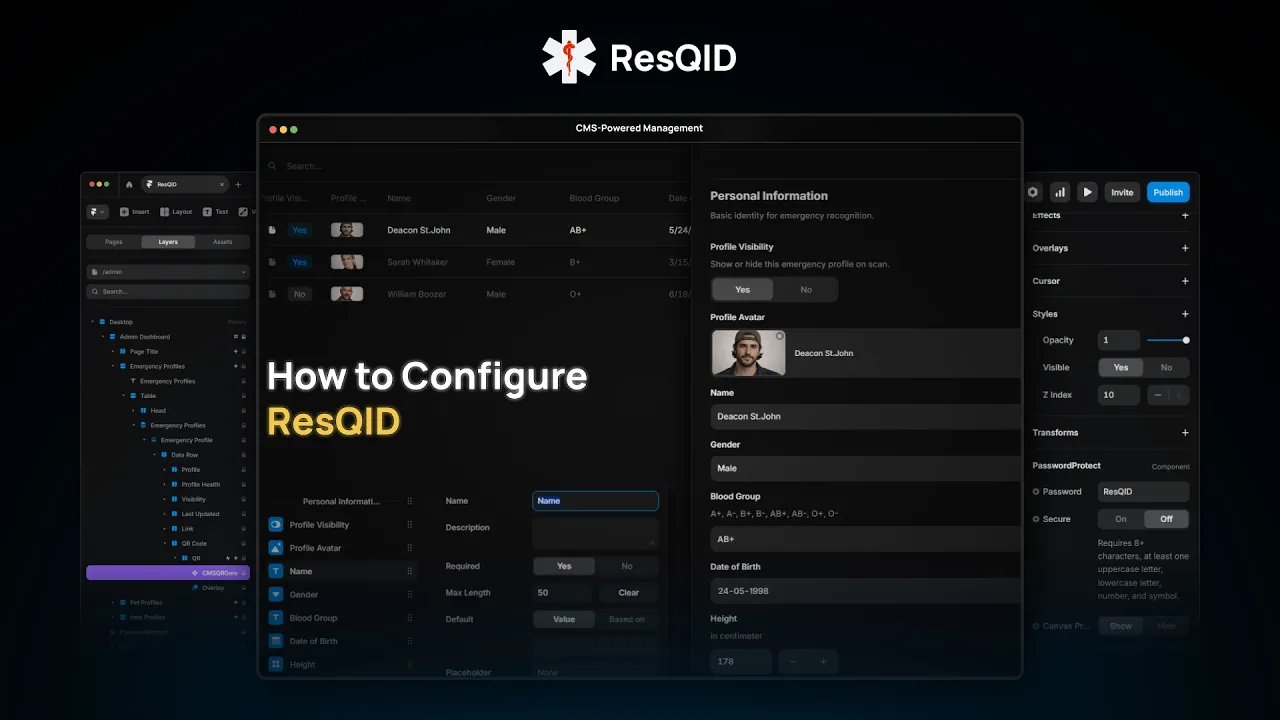This screenshot has height=720, width=1280.
Task: Click Sarah Whitaker's avatar thumbnail in the table
Action: 347,262
